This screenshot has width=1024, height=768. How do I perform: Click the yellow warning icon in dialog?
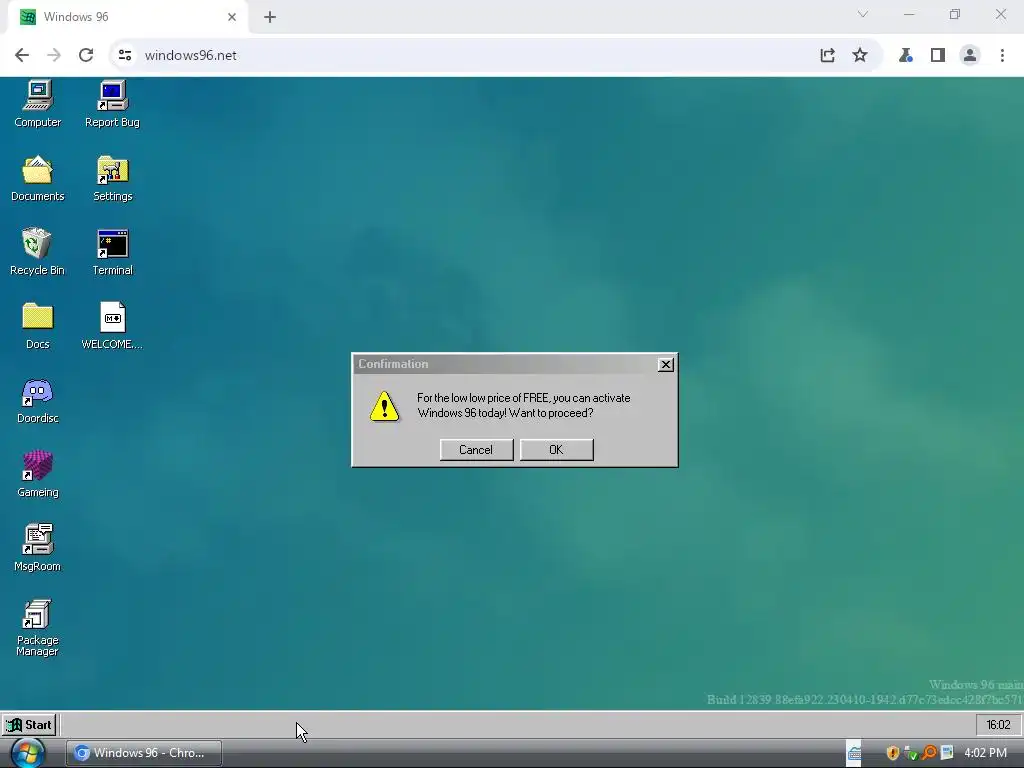click(384, 406)
